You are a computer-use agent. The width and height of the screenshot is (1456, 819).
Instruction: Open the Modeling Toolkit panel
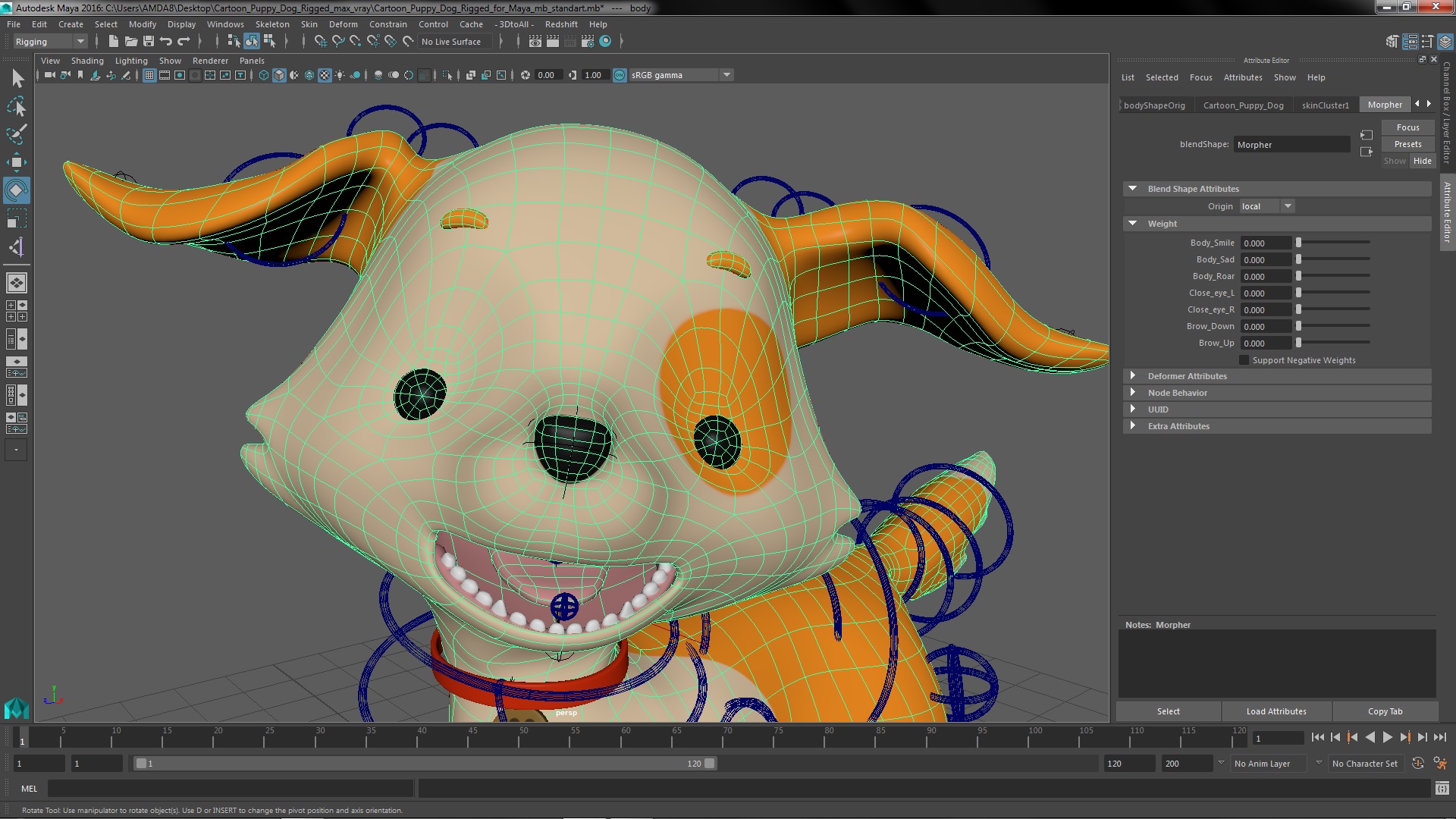(x=1392, y=42)
